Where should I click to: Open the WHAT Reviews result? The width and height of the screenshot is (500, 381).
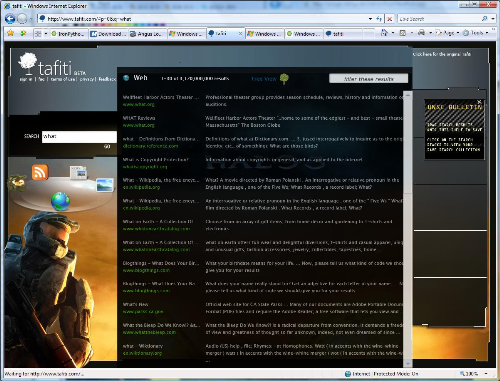pyautogui.click(x=139, y=118)
